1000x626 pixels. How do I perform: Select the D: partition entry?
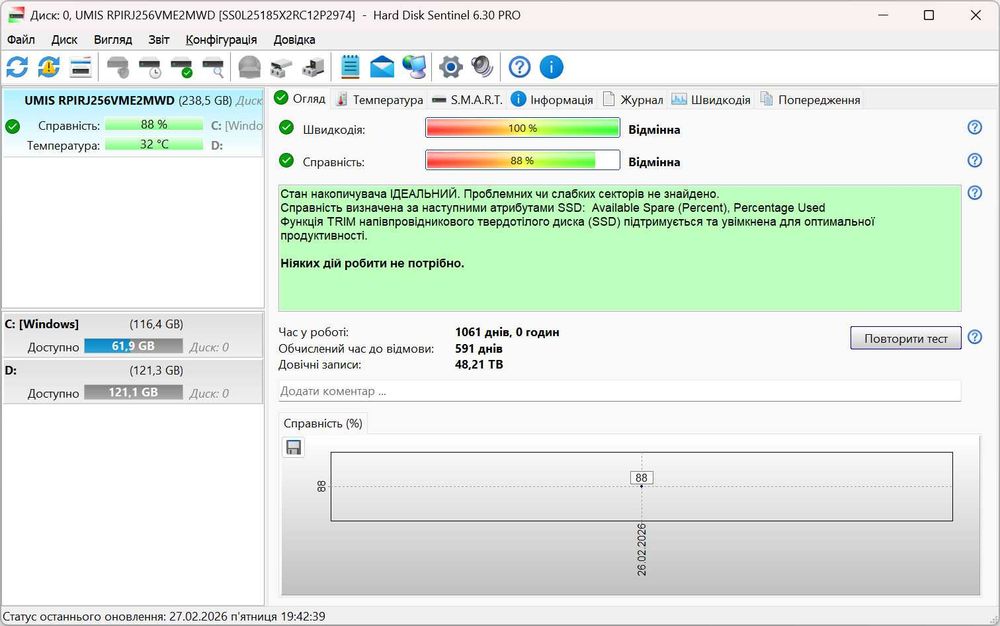pos(133,381)
